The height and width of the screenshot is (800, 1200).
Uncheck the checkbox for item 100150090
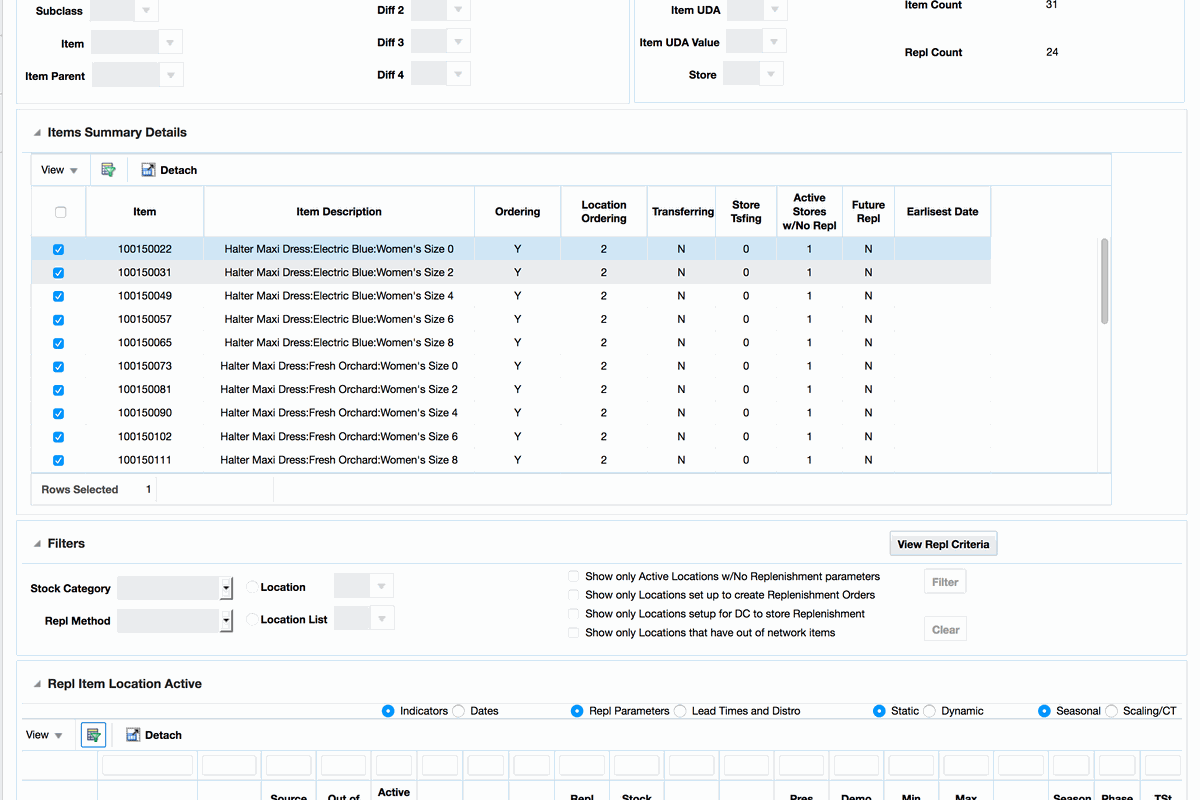click(x=58, y=414)
